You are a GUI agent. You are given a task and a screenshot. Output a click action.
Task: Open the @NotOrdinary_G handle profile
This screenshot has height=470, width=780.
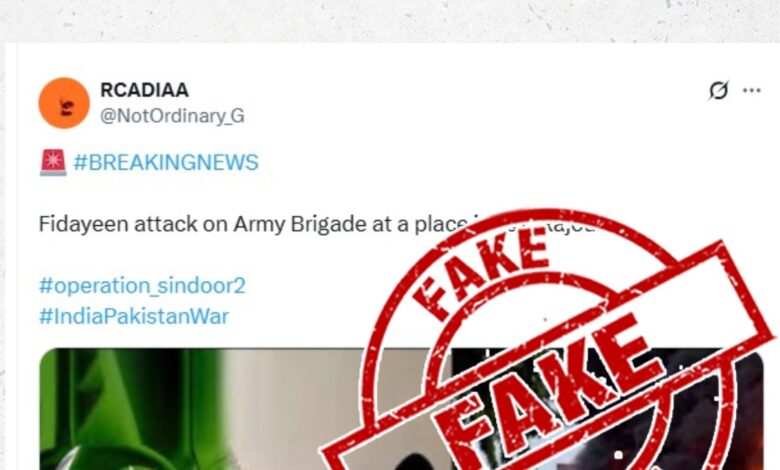tap(172, 116)
